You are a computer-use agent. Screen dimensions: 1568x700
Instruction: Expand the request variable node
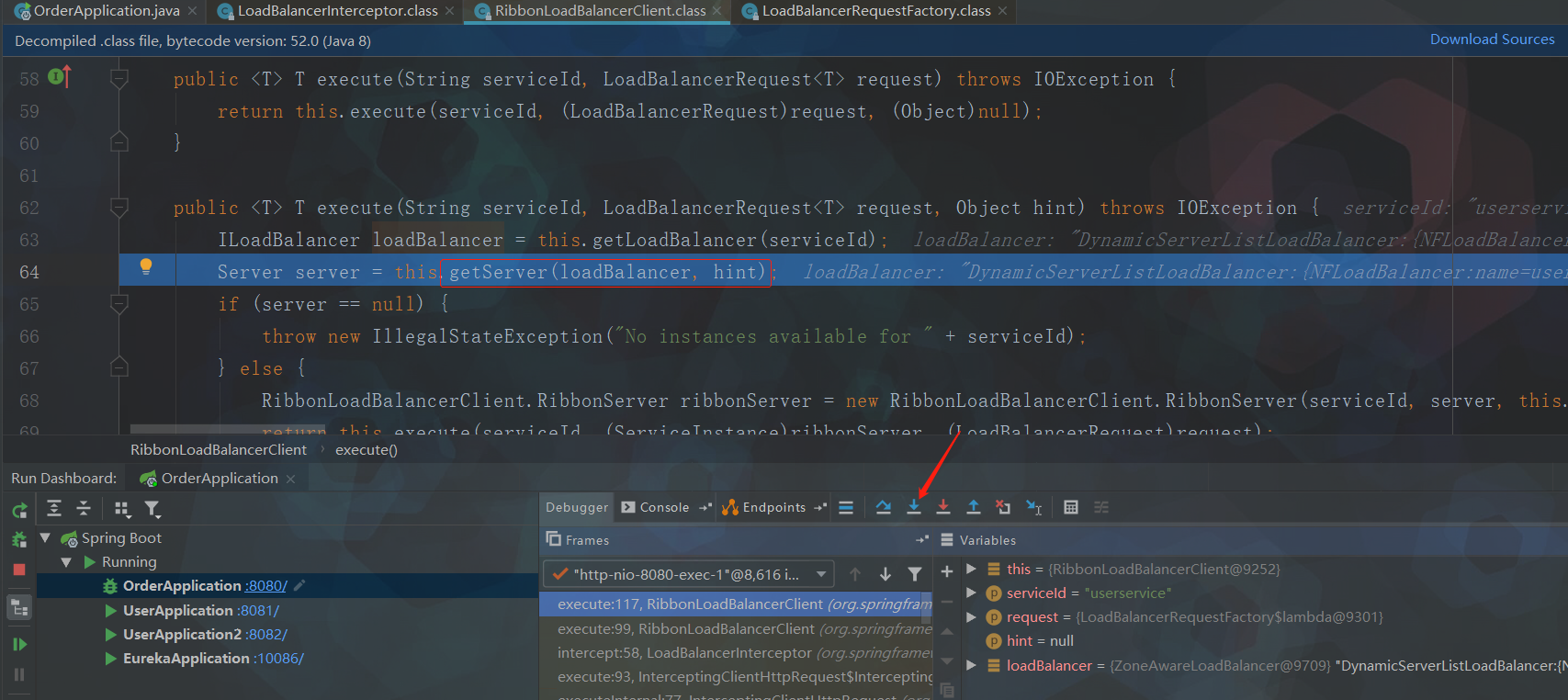(971, 617)
